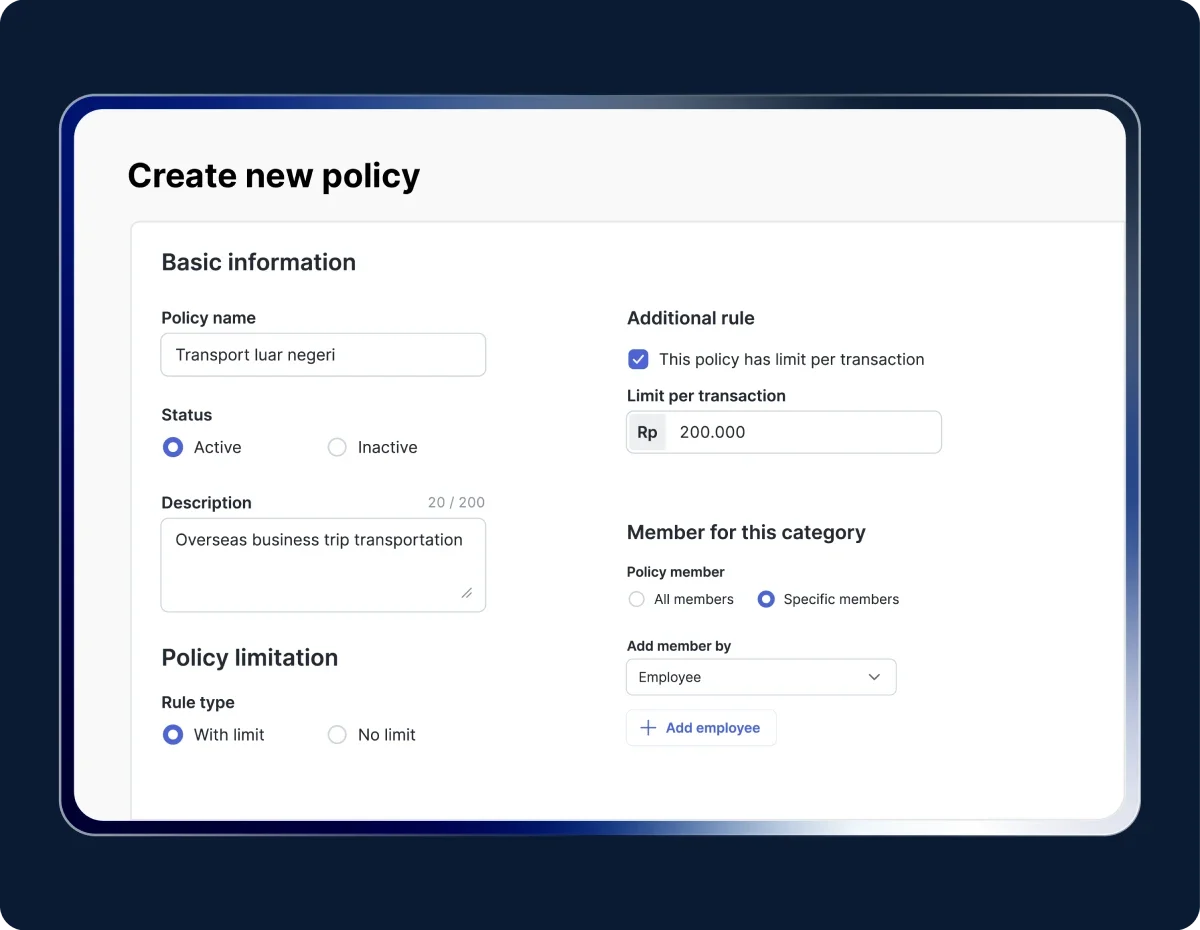Choose the With limit rule type

tap(173, 735)
